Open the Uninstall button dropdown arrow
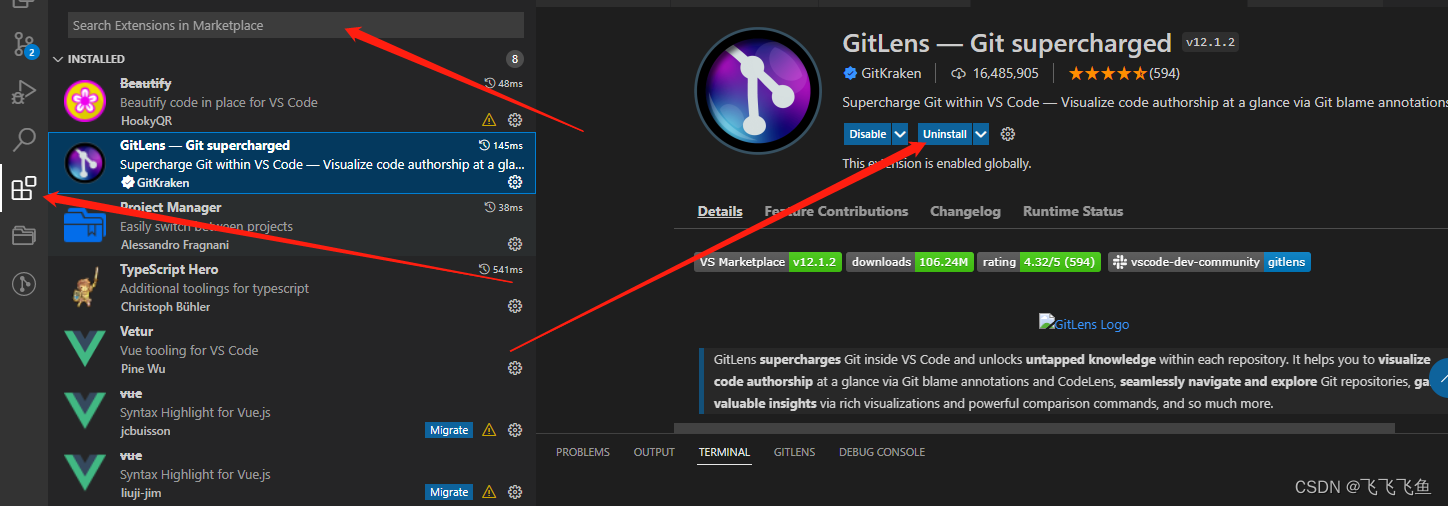The height and width of the screenshot is (506, 1448). click(x=981, y=134)
